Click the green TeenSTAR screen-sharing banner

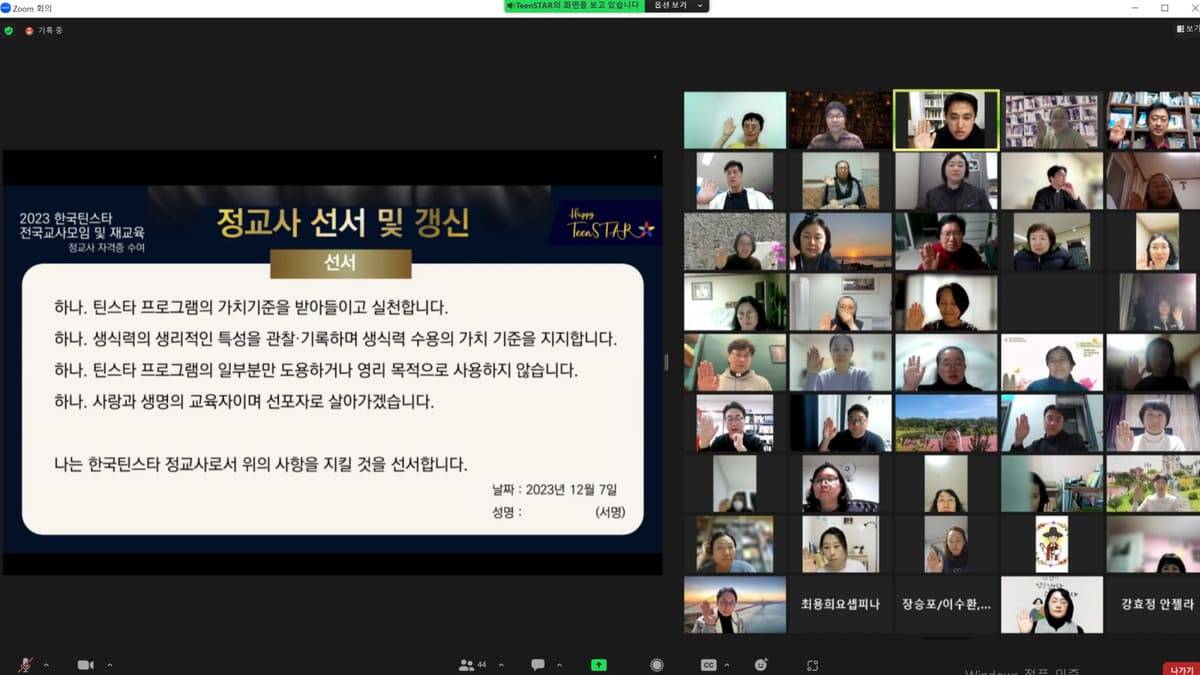pyautogui.click(x=574, y=6)
